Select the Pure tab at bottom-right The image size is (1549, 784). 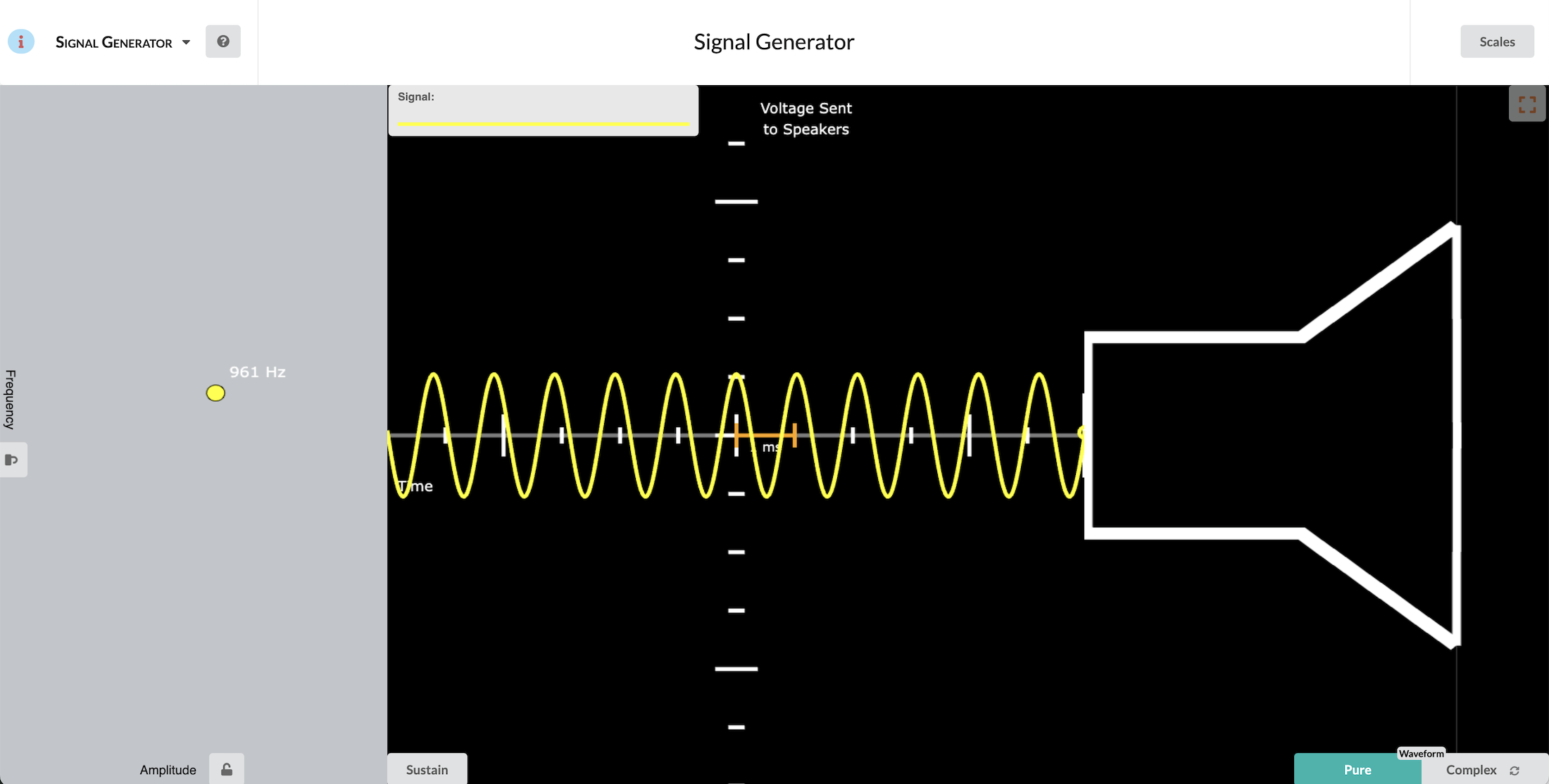point(1357,769)
